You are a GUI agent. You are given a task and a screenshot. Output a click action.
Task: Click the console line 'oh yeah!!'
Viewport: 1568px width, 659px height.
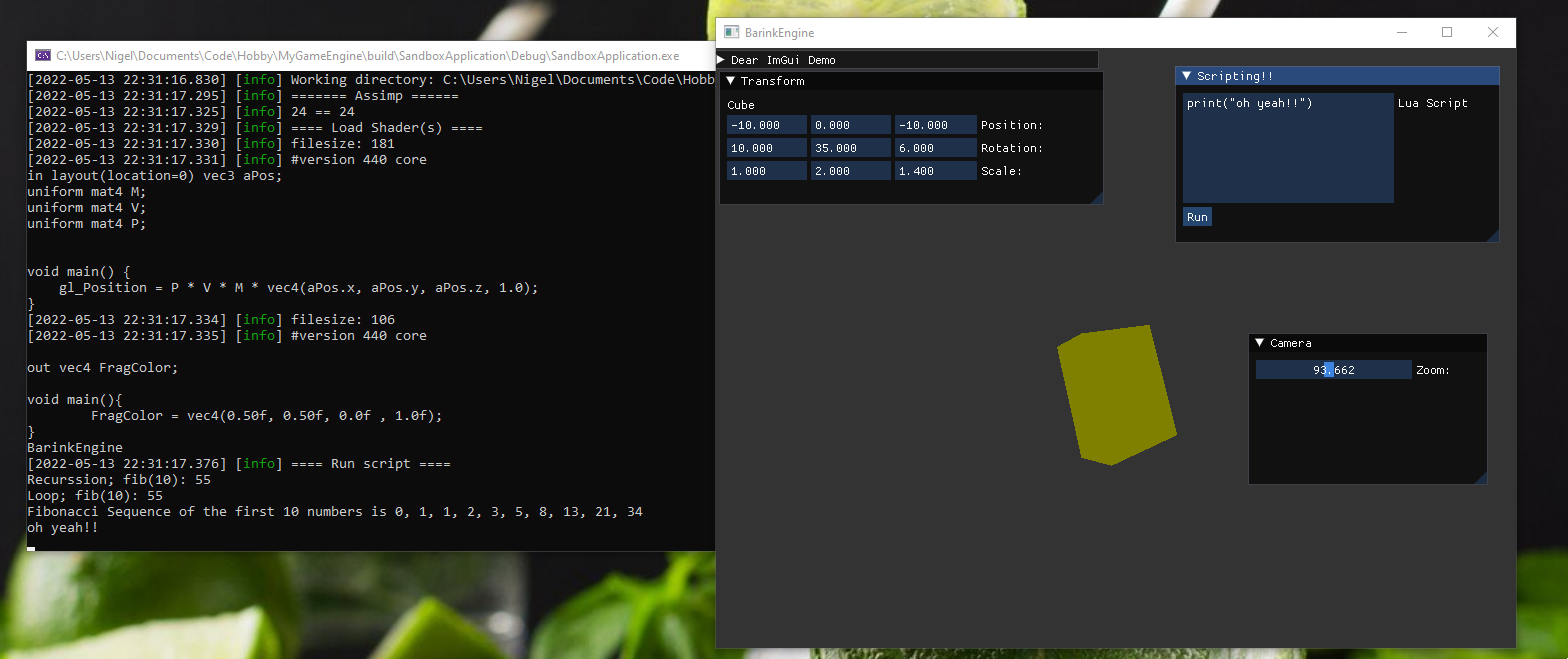(63, 528)
